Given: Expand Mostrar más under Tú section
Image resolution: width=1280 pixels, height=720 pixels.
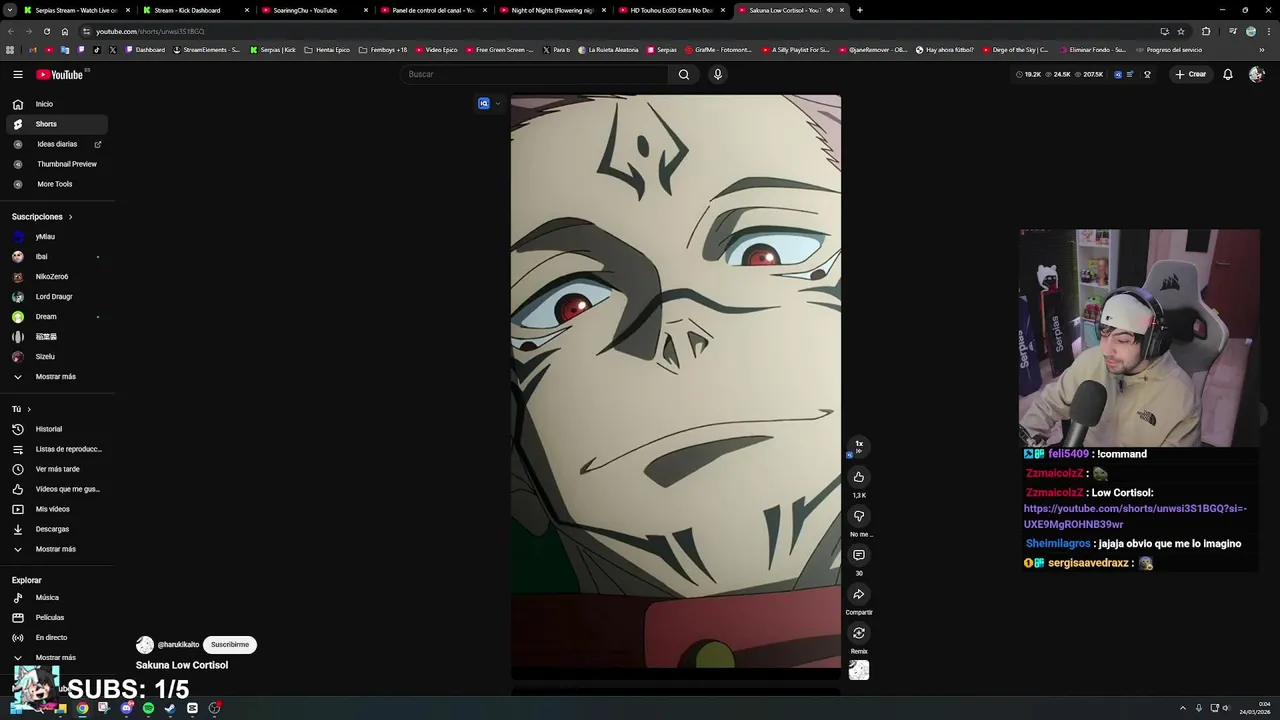Looking at the screenshot, I should tap(57, 549).
